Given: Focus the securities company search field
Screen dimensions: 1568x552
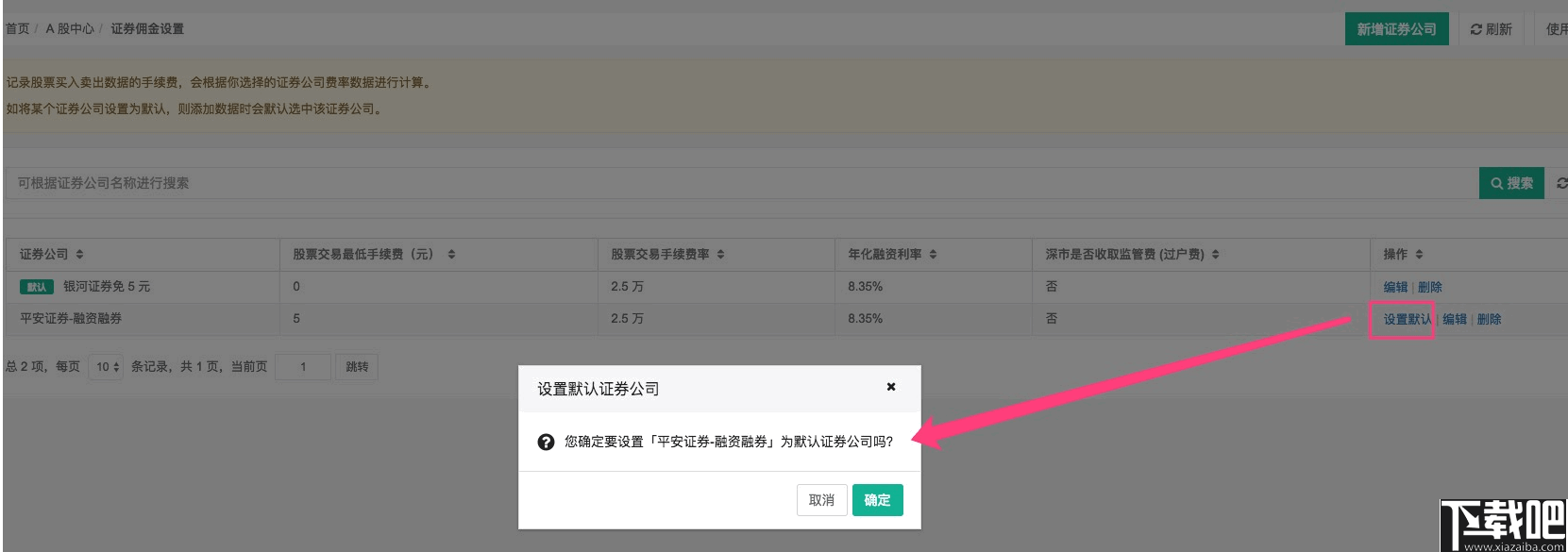Looking at the screenshot, I should point(736,183).
